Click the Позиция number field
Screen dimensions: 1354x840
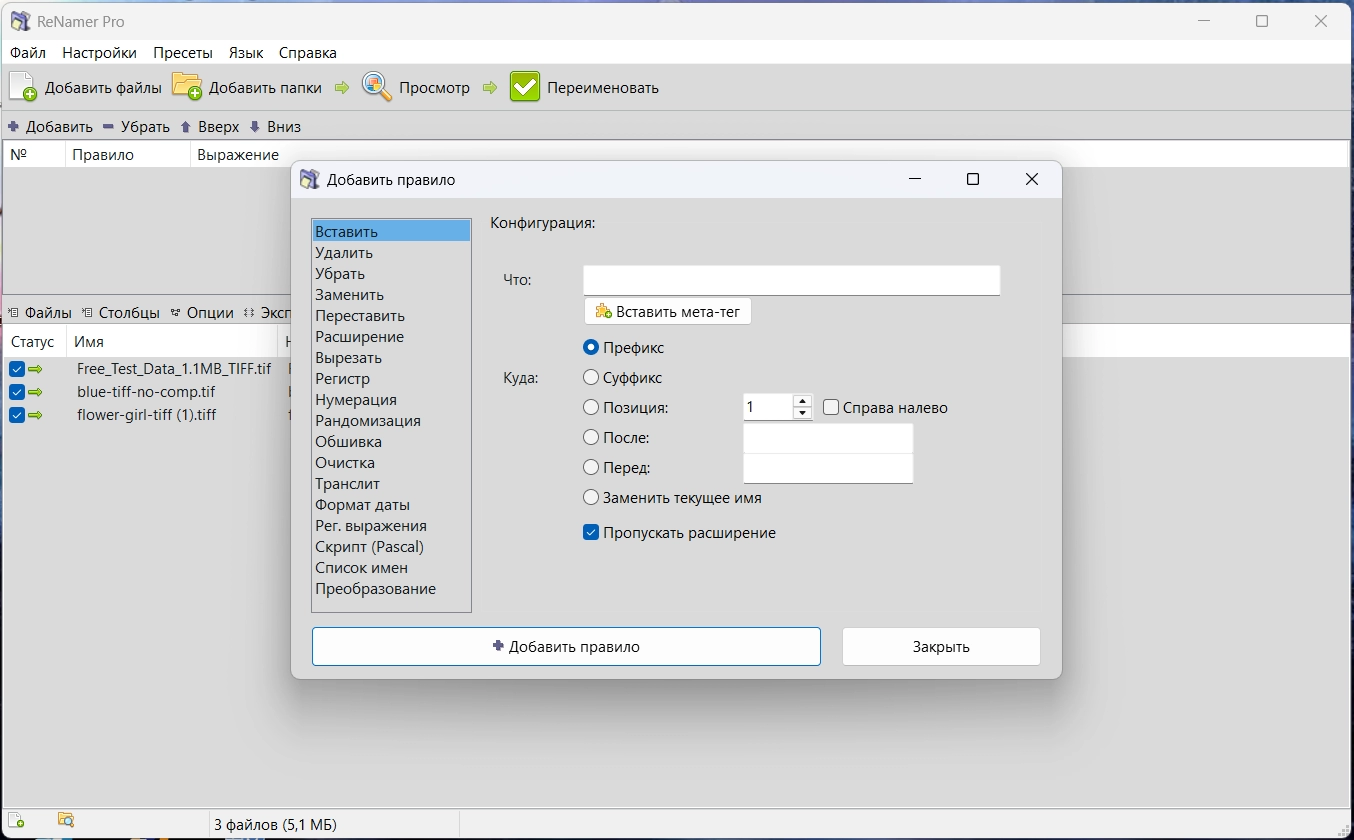point(768,407)
